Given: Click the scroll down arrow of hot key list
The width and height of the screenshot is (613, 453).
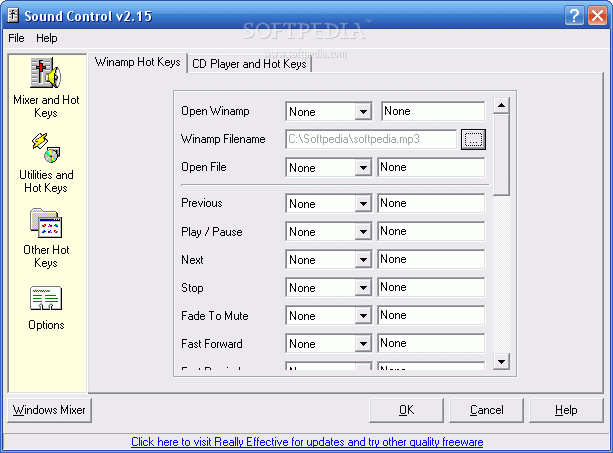Looking at the screenshot, I should click(501, 361).
